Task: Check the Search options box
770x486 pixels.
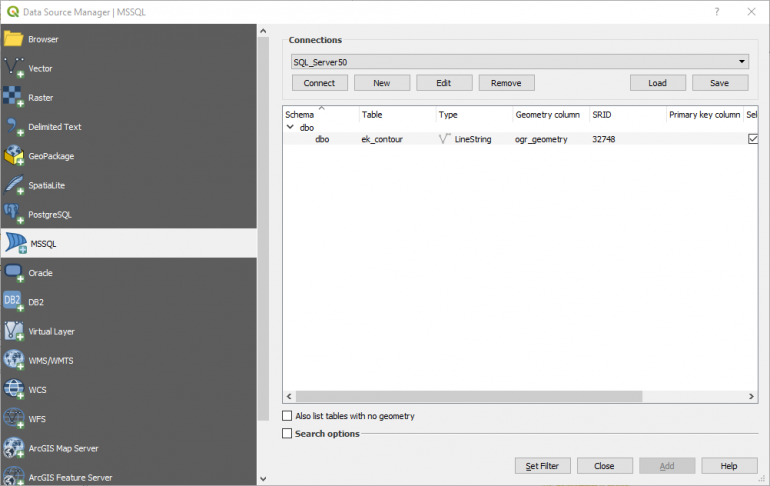Action: [288, 434]
